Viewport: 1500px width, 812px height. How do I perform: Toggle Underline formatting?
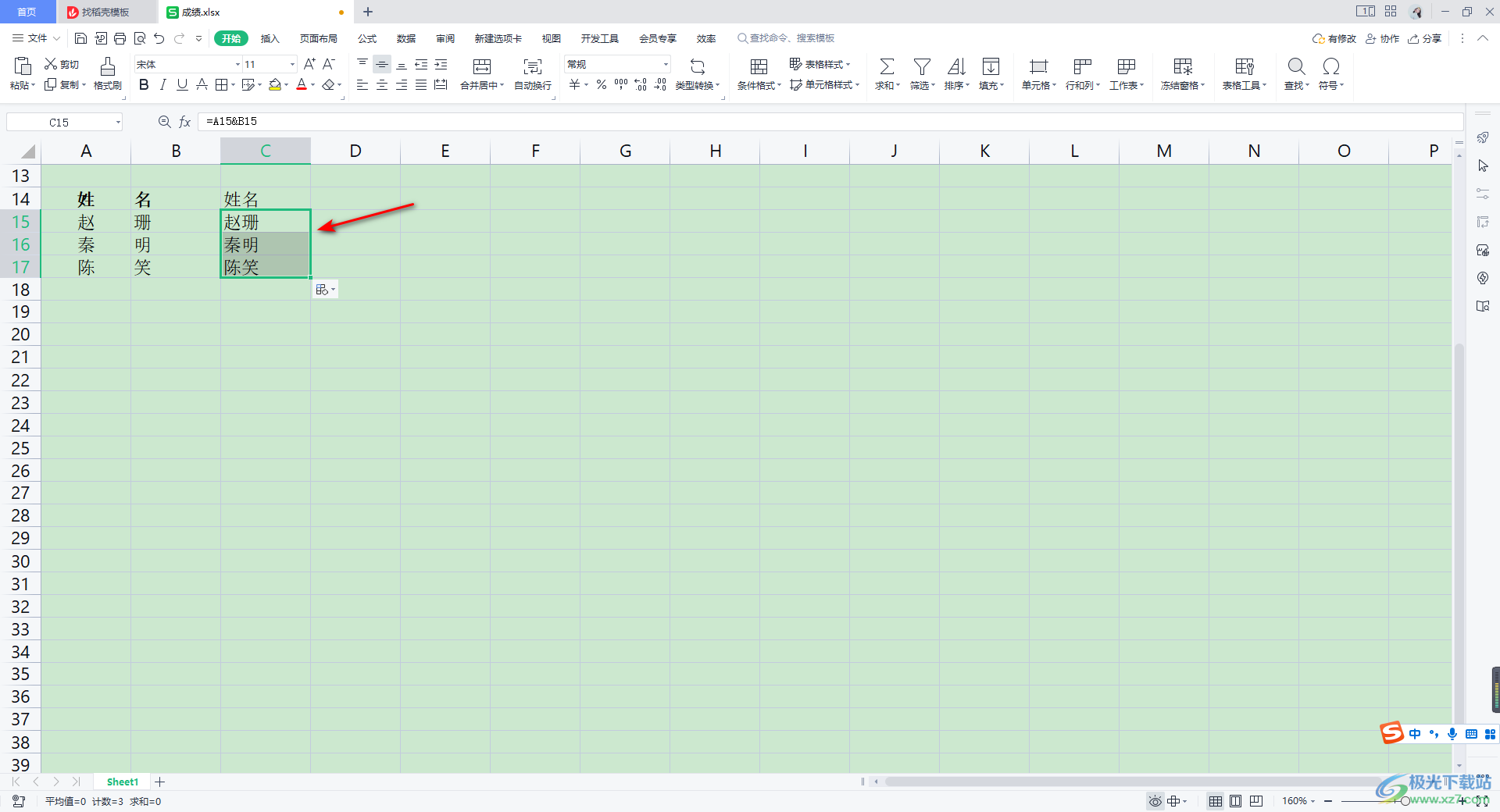click(182, 84)
